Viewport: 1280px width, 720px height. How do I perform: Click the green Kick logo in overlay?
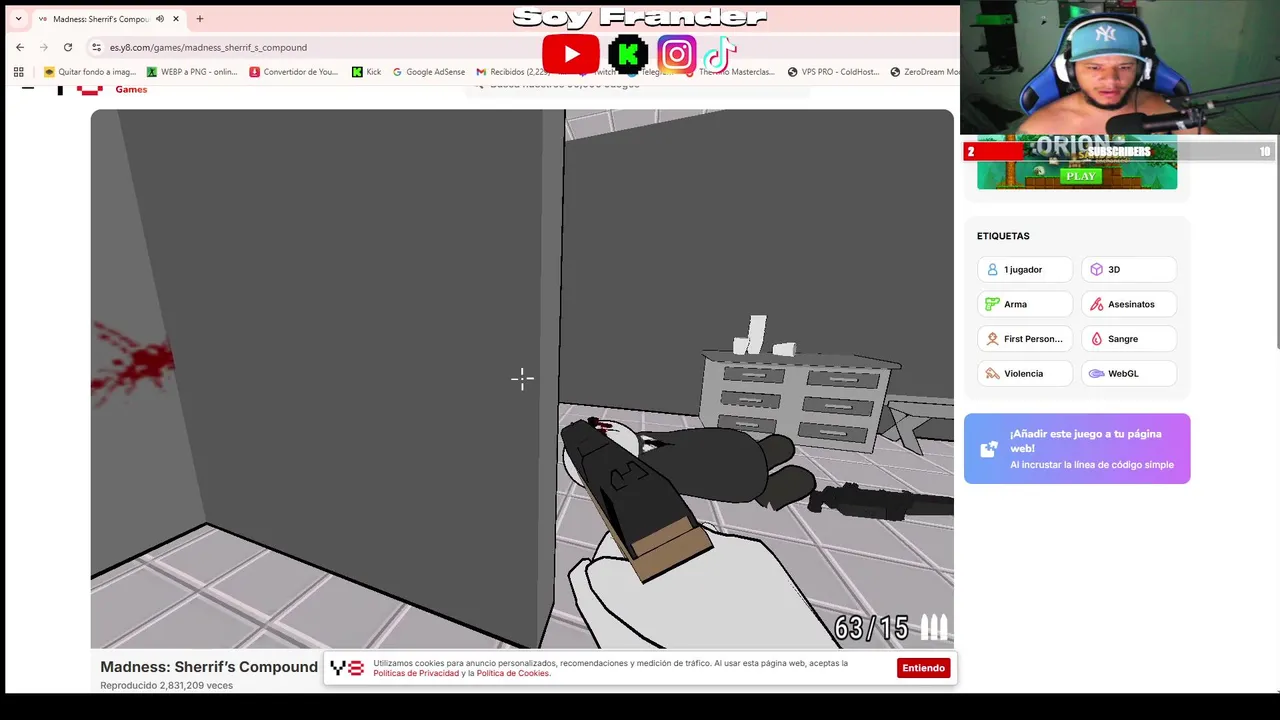pos(628,54)
